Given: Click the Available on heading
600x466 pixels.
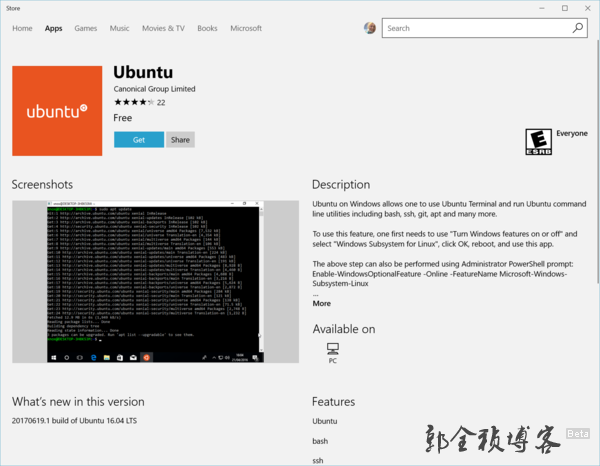Looking at the screenshot, I should (x=344, y=329).
